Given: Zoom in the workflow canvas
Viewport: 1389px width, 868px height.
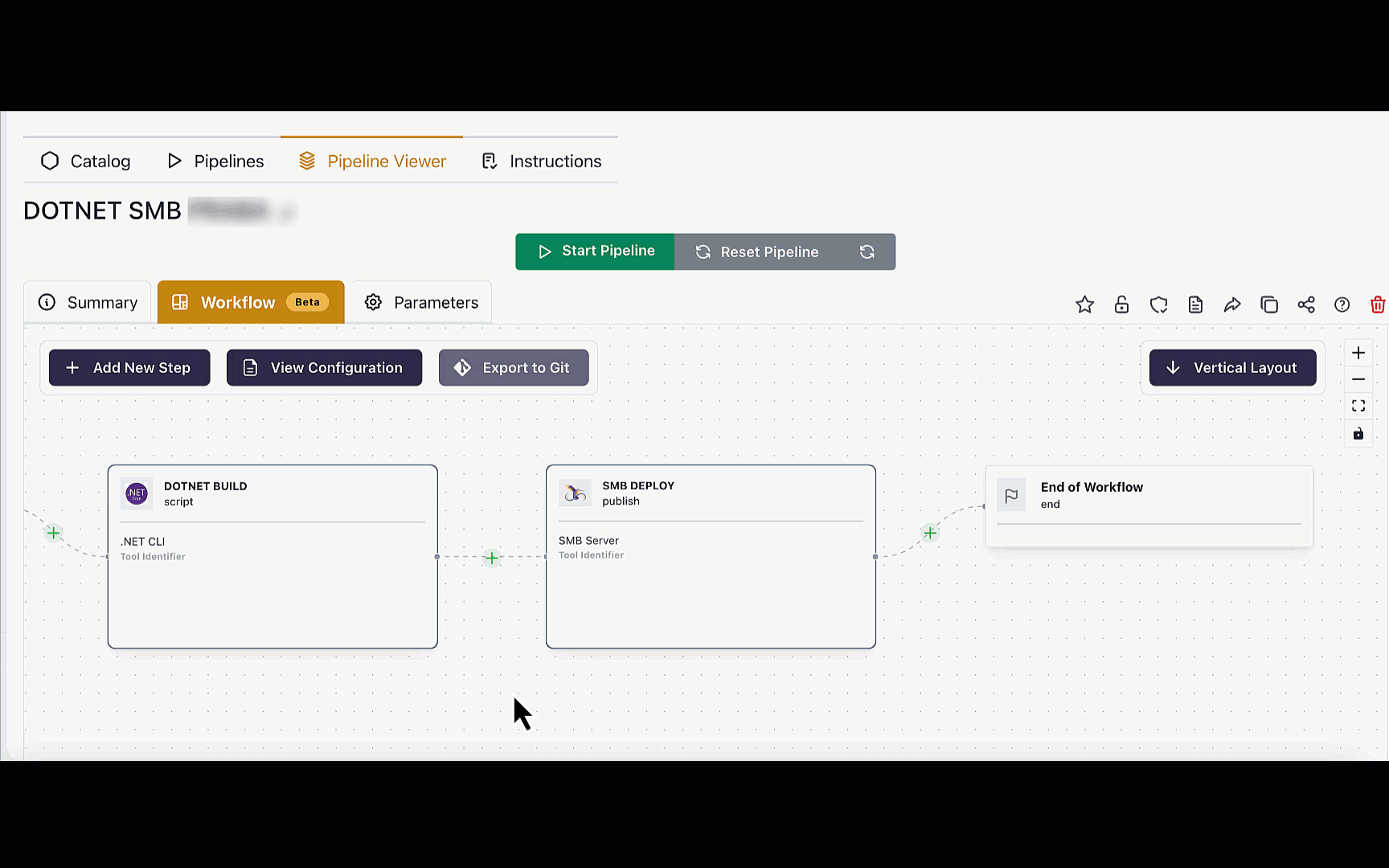Looking at the screenshot, I should pos(1358,353).
